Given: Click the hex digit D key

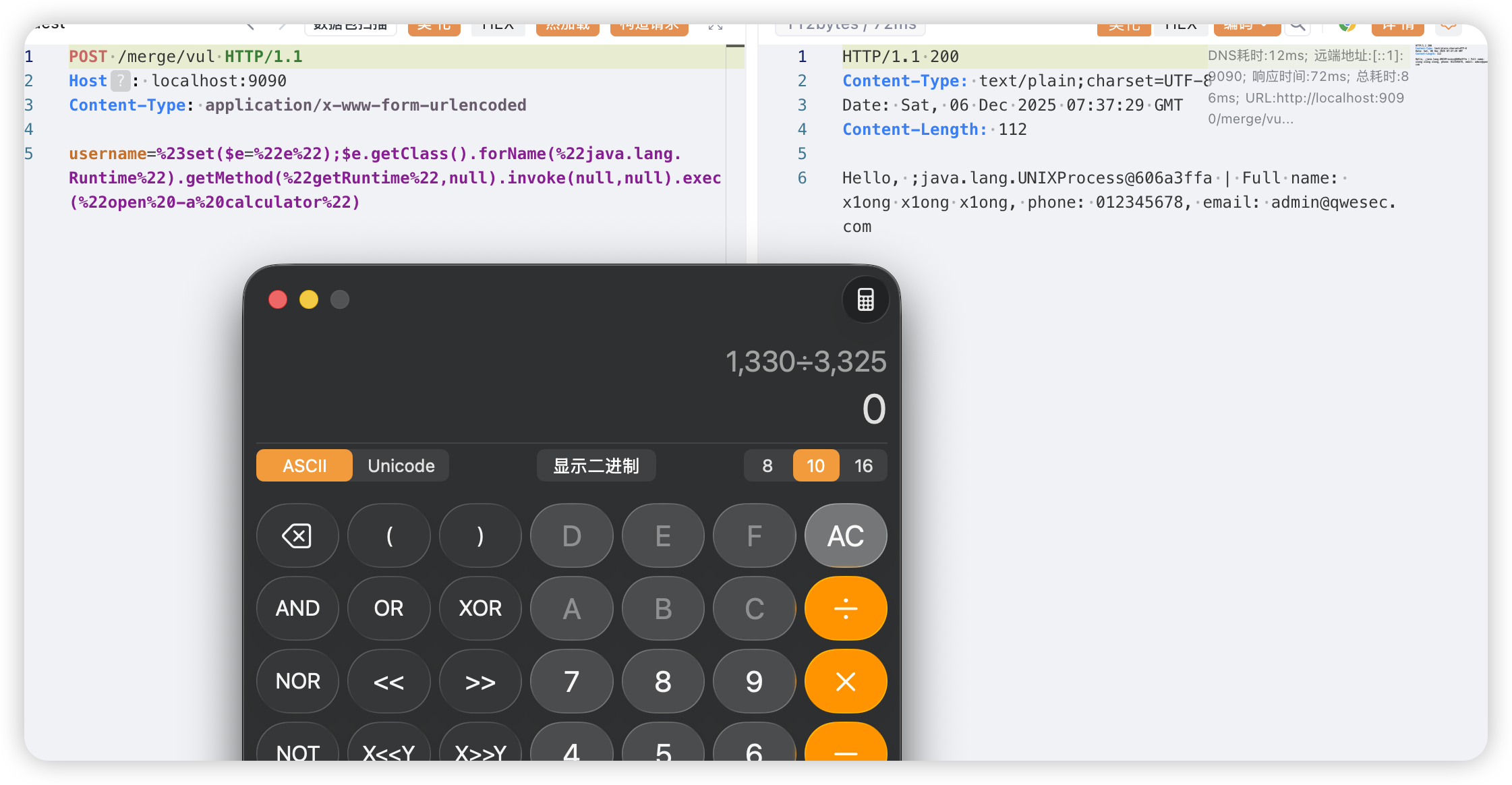Looking at the screenshot, I should (572, 536).
